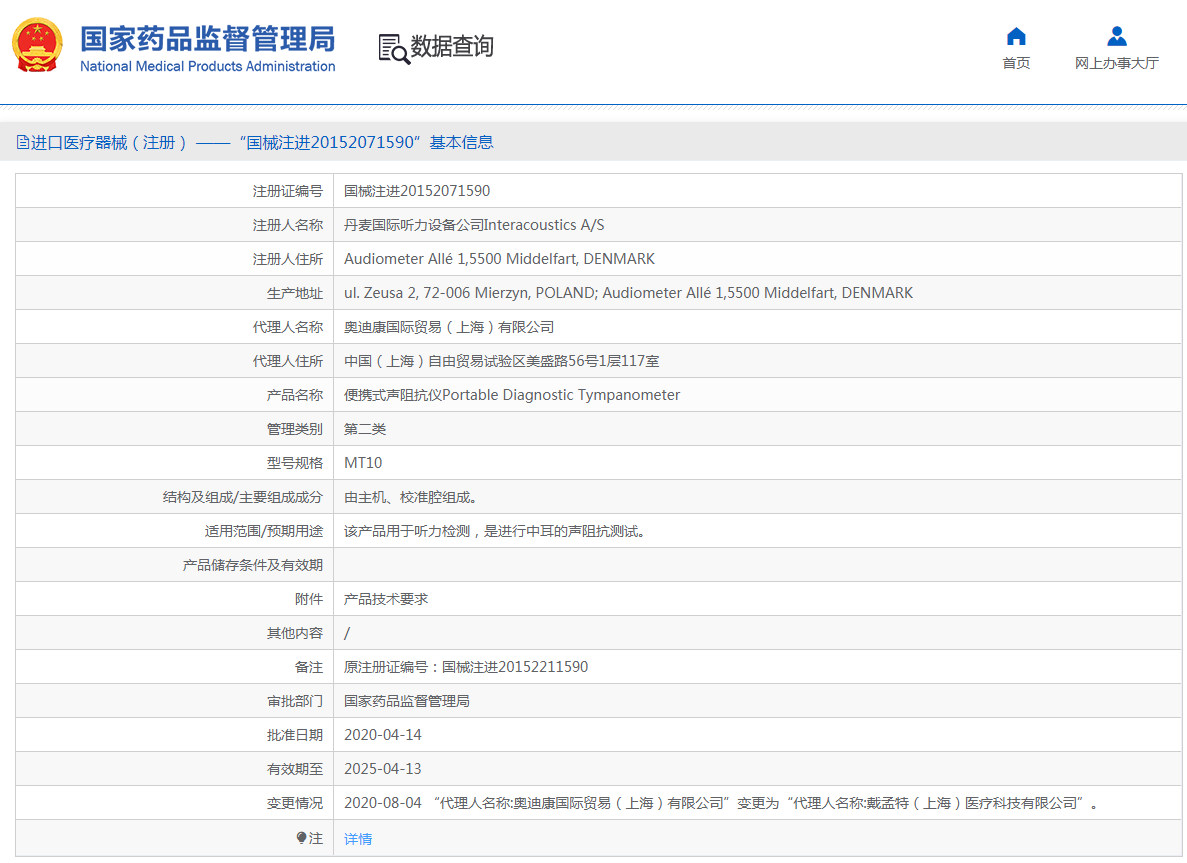Click the 产品技术要求 attachment entry
This screenshot has width=1187, height=863.
pyautogui.click(x=386, y=599)
